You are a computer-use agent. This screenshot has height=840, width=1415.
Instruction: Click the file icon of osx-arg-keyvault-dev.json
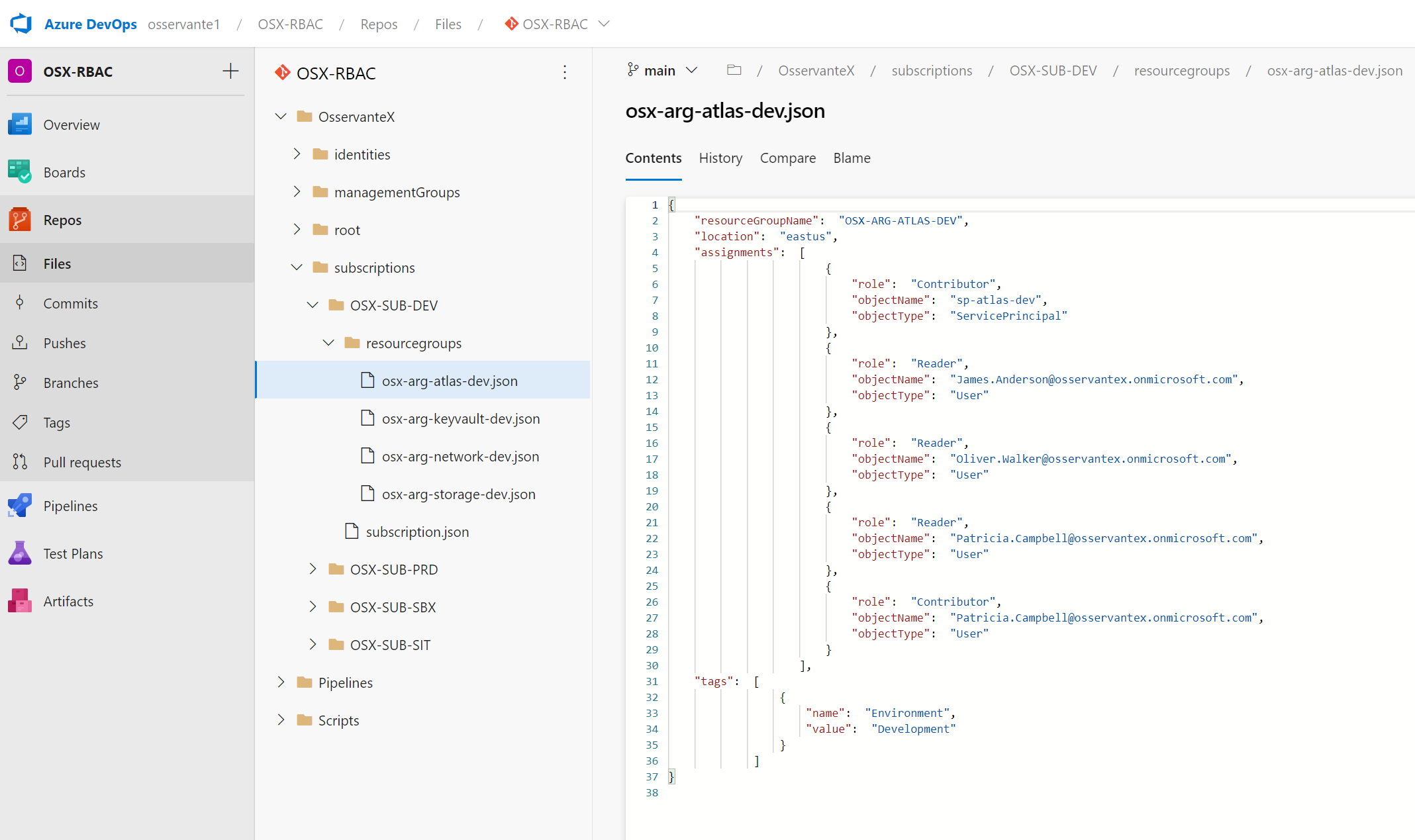[x=367, y=418]
